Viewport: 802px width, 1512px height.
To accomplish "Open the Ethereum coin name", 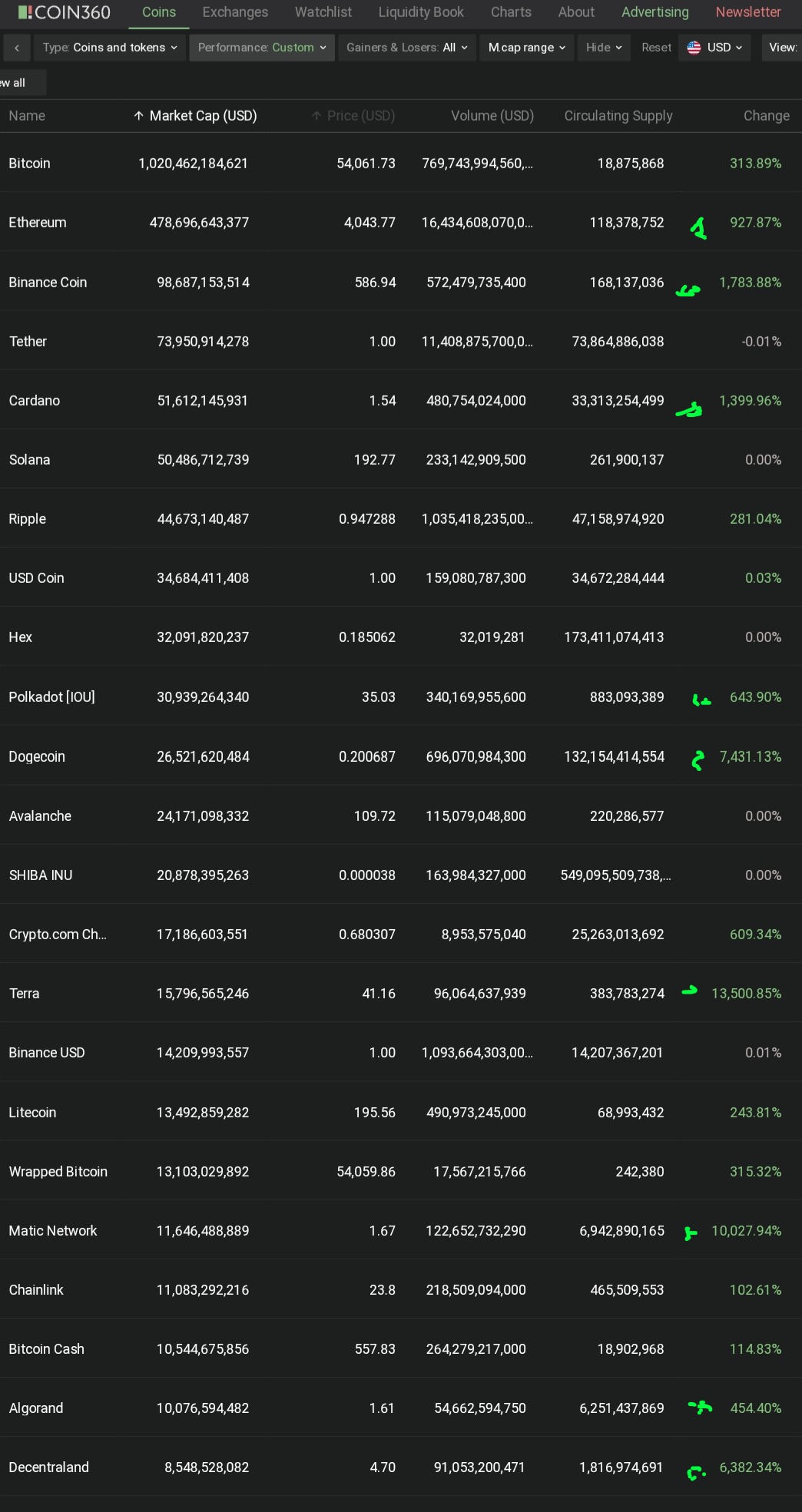I will coord(38,223).
